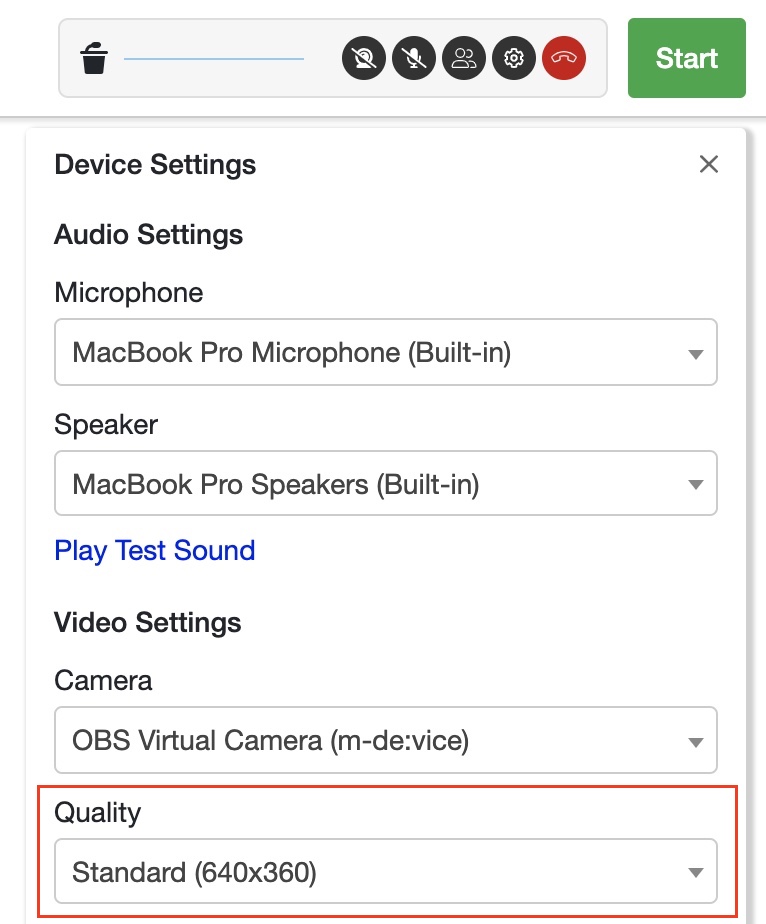Viewport: 766px width, 924px height.
Task: Click the Quality field label
Action: [x=98, y=813]
